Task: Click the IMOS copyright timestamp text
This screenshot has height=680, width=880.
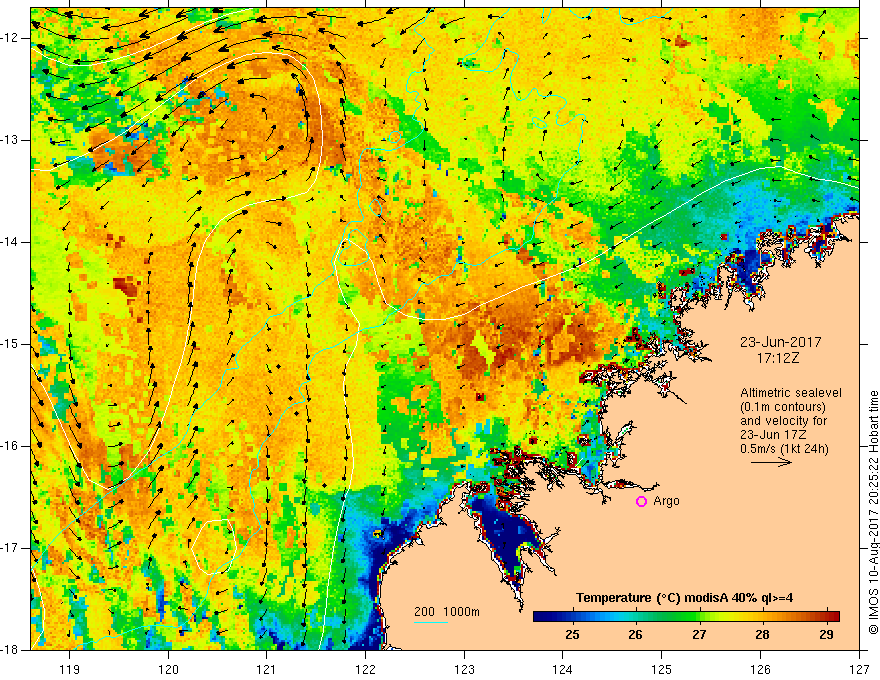Action: 873,513
